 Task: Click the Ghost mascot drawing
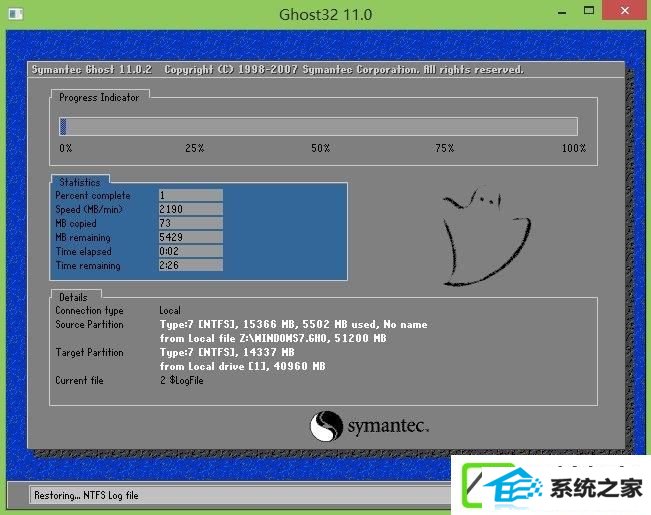coord(487,237)
